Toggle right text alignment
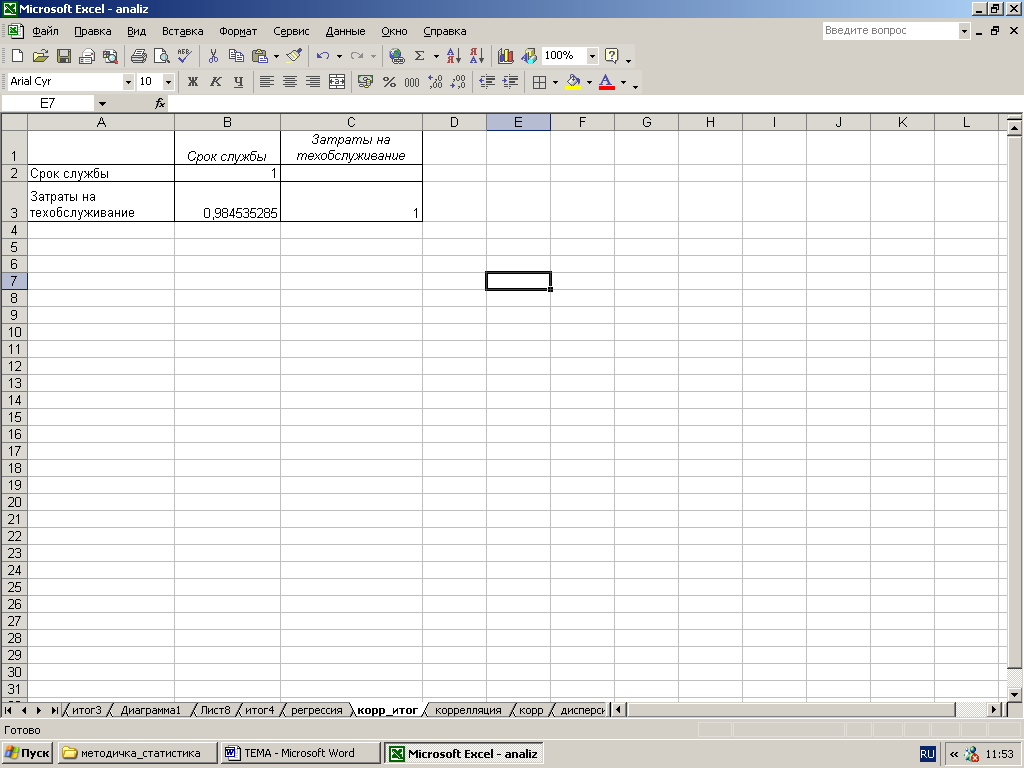Image resolution: width=1024 pixels, height=768 pixels. click(313, 82)
